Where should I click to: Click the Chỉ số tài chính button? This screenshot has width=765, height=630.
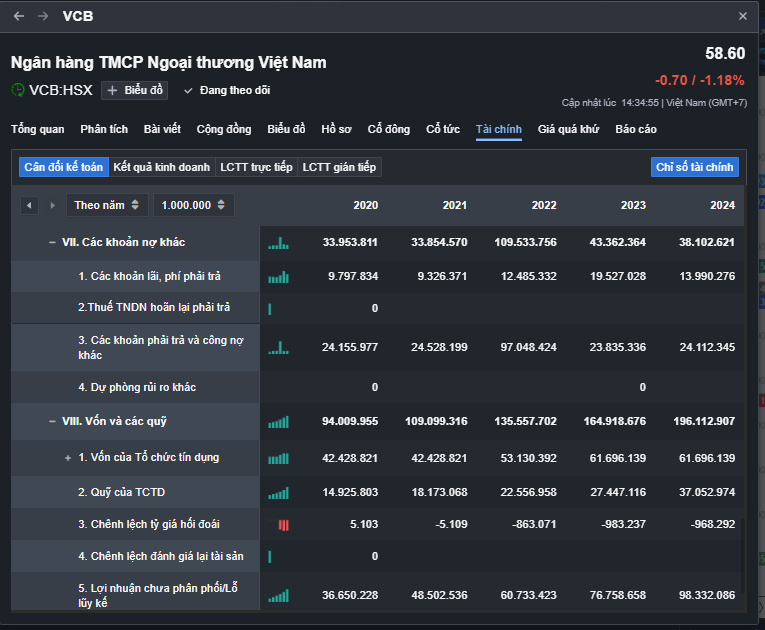coord(694,167)
